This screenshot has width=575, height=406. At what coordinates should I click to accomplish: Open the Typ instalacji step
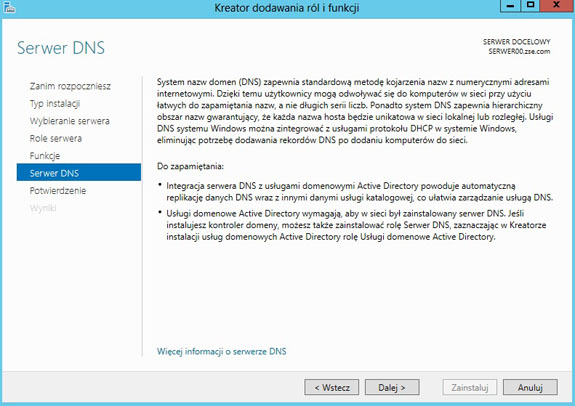tap(55, 104)
